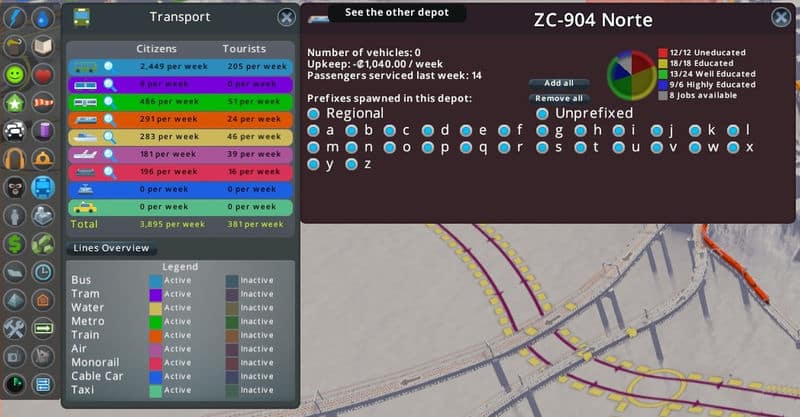Click the magnifier icon in the bus row
The image size is (800, 417).
(x=109, y=67)
